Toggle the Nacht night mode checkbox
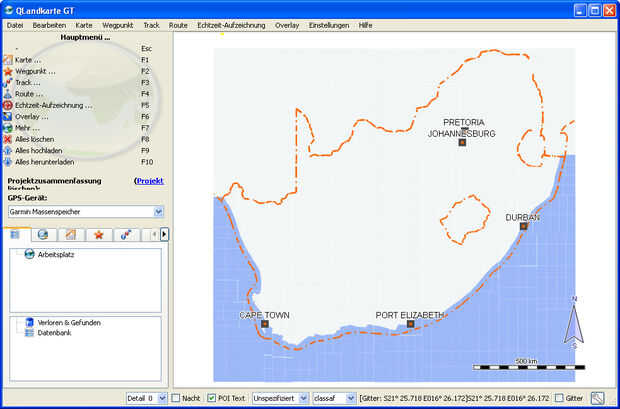 coord(176,398)
